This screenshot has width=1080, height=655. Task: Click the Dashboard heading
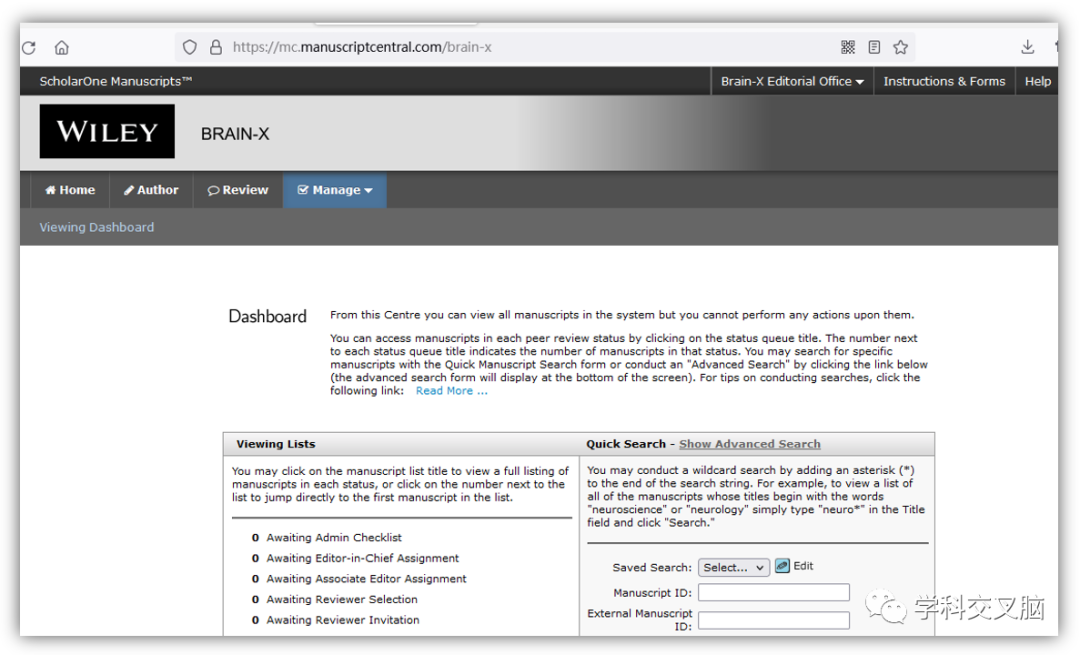pyautogui.click(x=267, y=316)
